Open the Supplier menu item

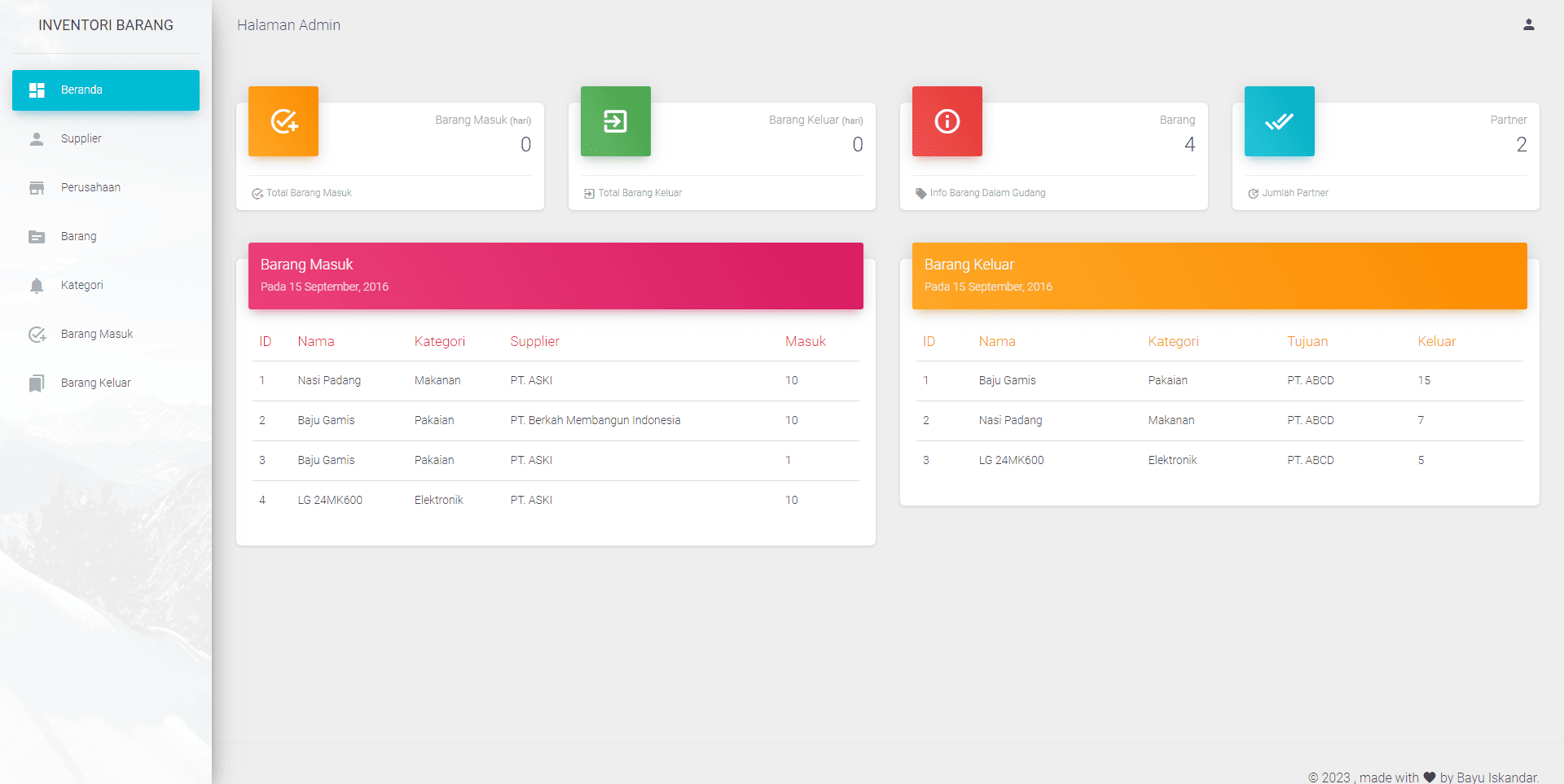coord(106,139)
